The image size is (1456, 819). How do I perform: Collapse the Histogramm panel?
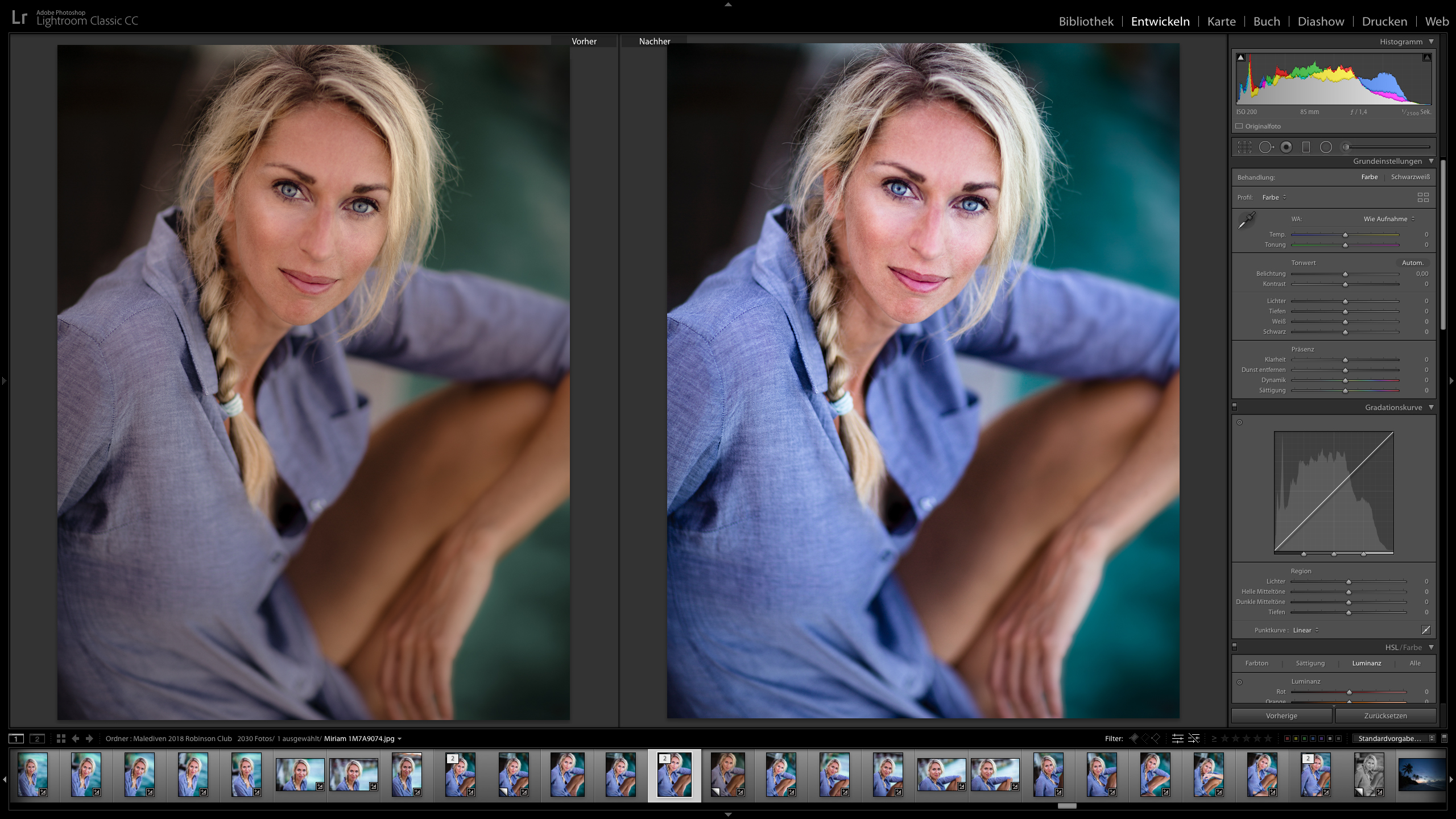1431,42
